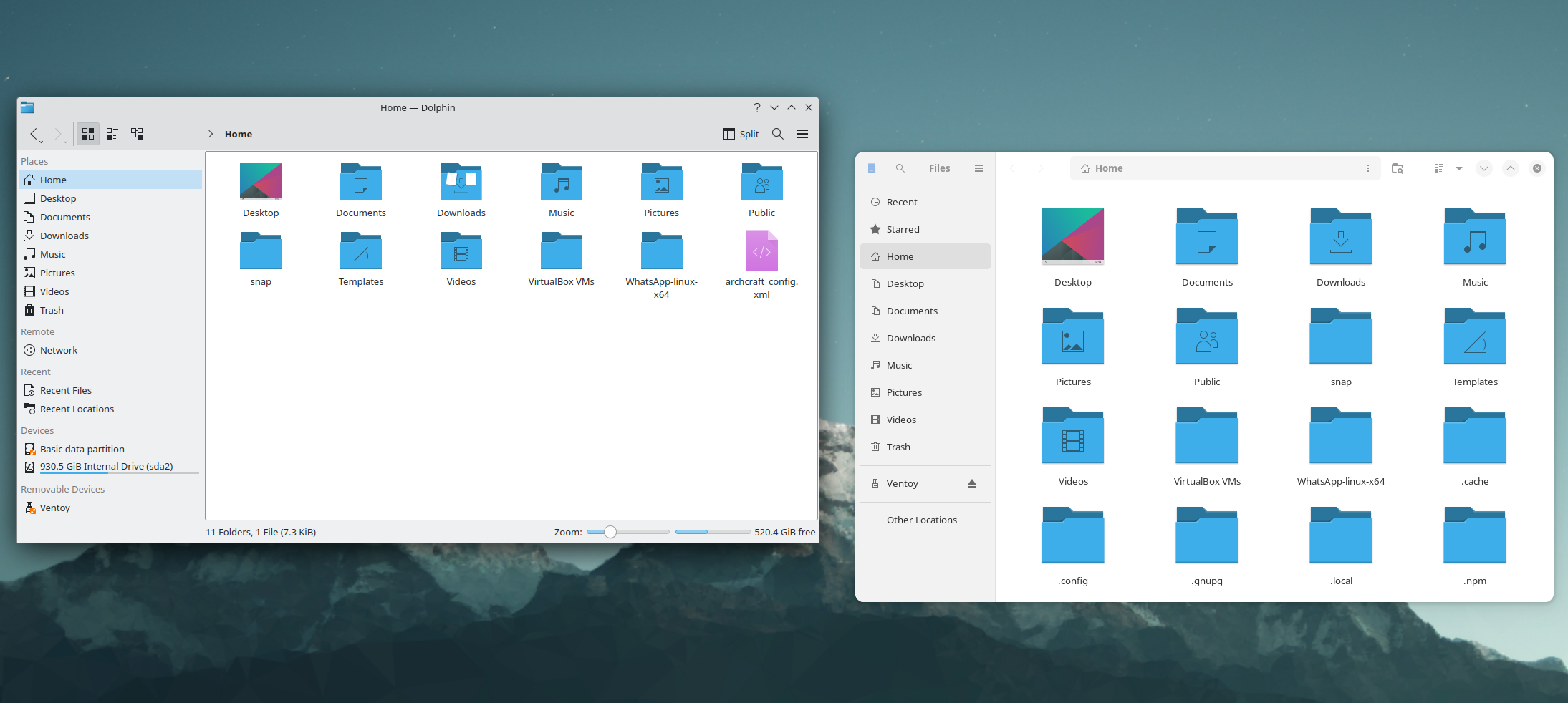Click the search icon in Files sidebar
The image size is (1568, 703).
point(900,168)
